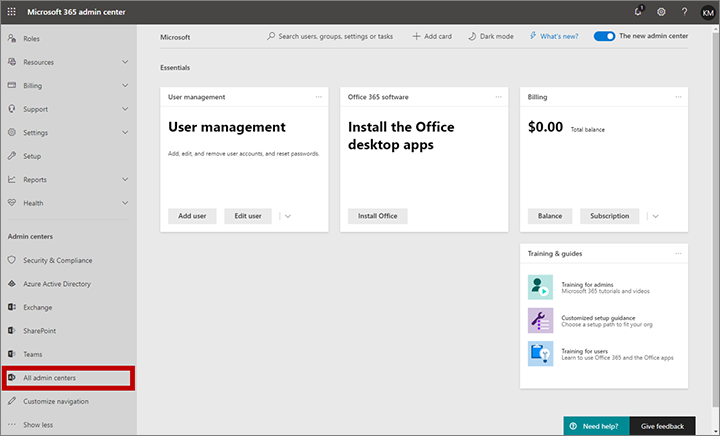Image resolution: width=720 pixels, height=436 pixels.
Task: Click the vertical page scrollbar
Action: (715, 219)
